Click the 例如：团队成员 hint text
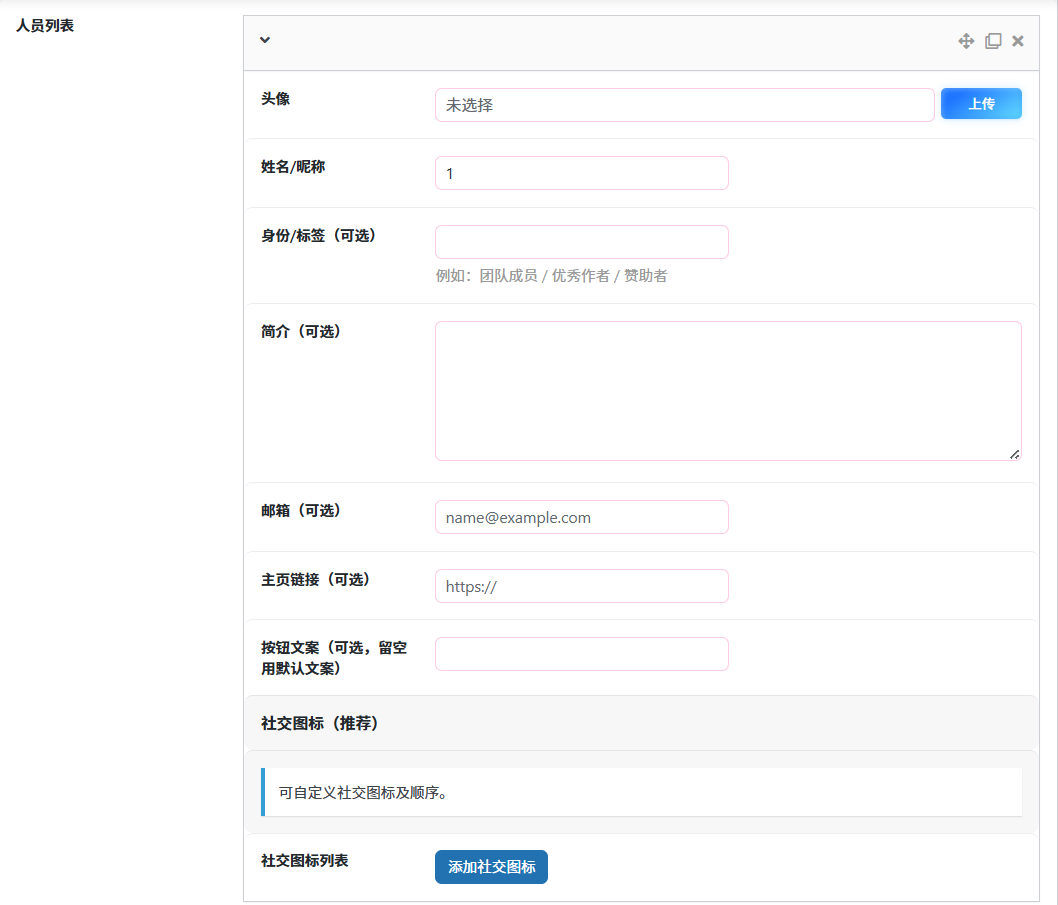 pyautogui.click(x=551, y=276)
